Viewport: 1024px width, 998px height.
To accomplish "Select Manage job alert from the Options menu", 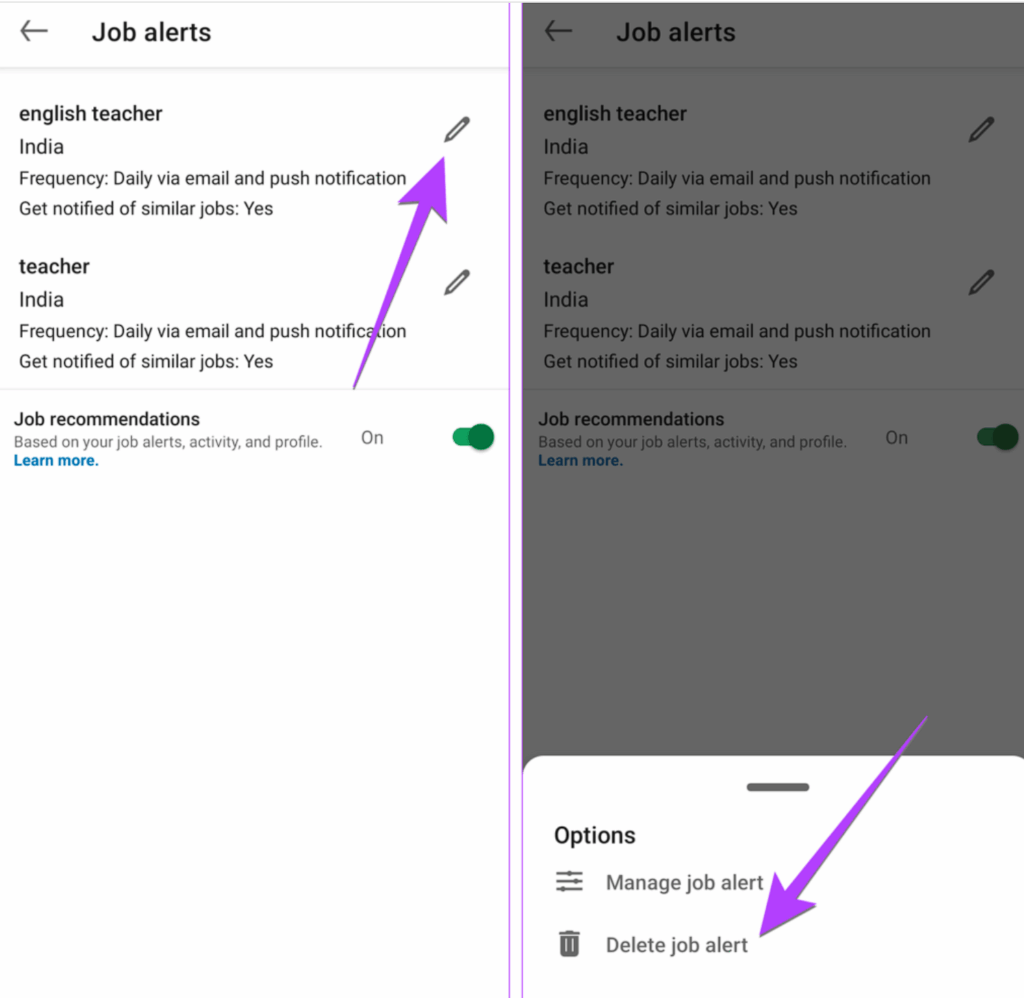I will point(684,881).
